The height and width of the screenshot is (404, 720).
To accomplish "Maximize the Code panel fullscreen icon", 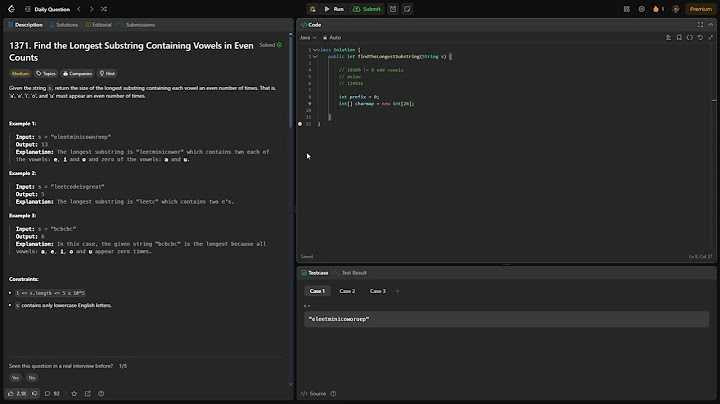I will pyautogui.click(x=700, y=25).
